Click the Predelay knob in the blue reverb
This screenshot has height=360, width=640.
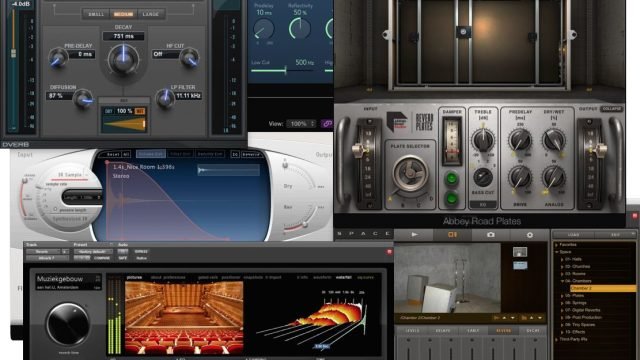(264, 29)
